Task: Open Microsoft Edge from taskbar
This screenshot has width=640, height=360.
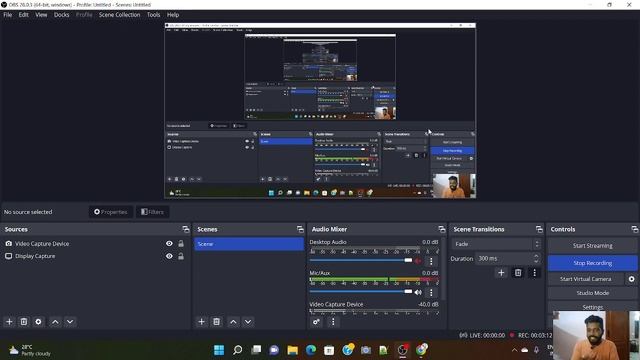Action: [x=311, y=350]
